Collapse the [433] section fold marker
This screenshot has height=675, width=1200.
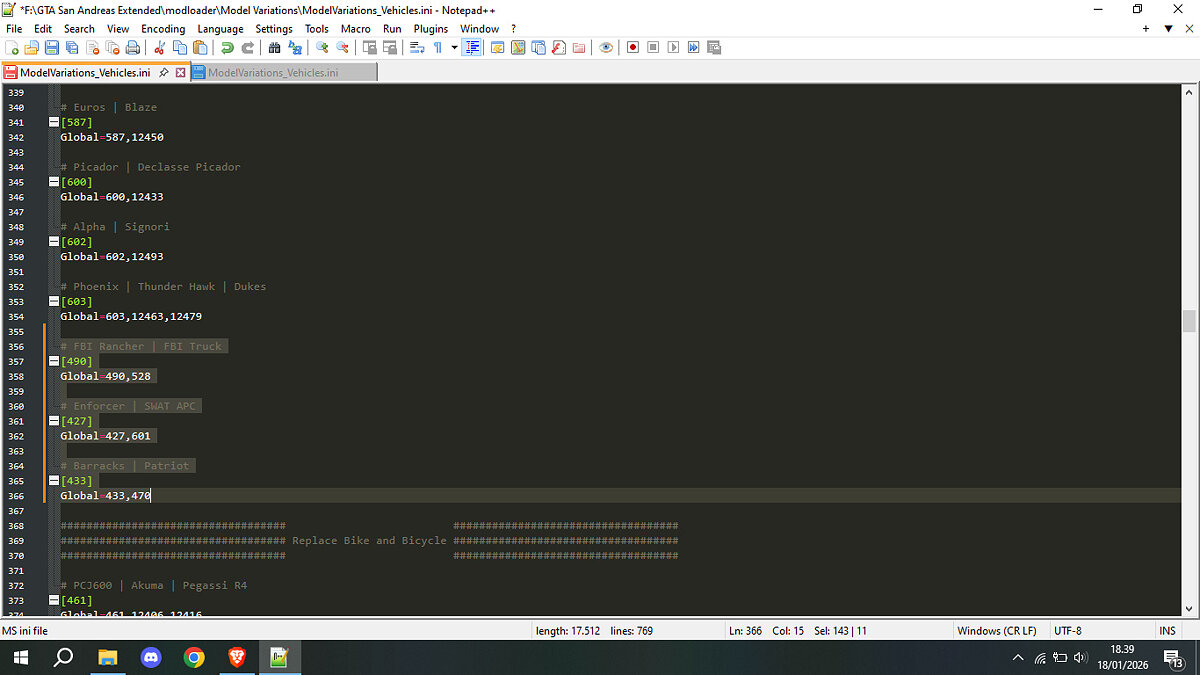pyautogui.click(x=54, y=481)
